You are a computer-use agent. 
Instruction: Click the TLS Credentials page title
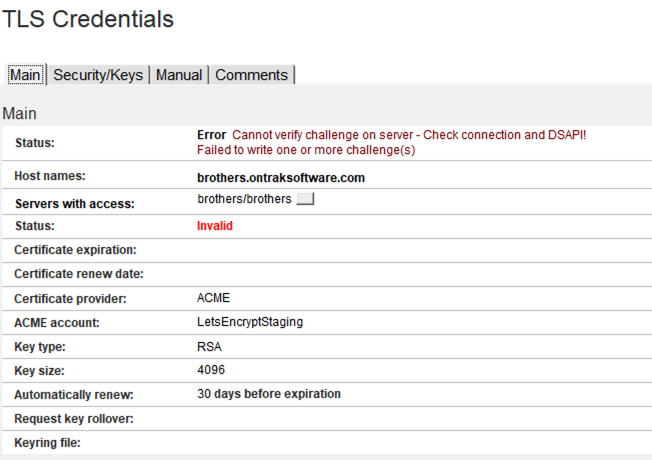88,19
